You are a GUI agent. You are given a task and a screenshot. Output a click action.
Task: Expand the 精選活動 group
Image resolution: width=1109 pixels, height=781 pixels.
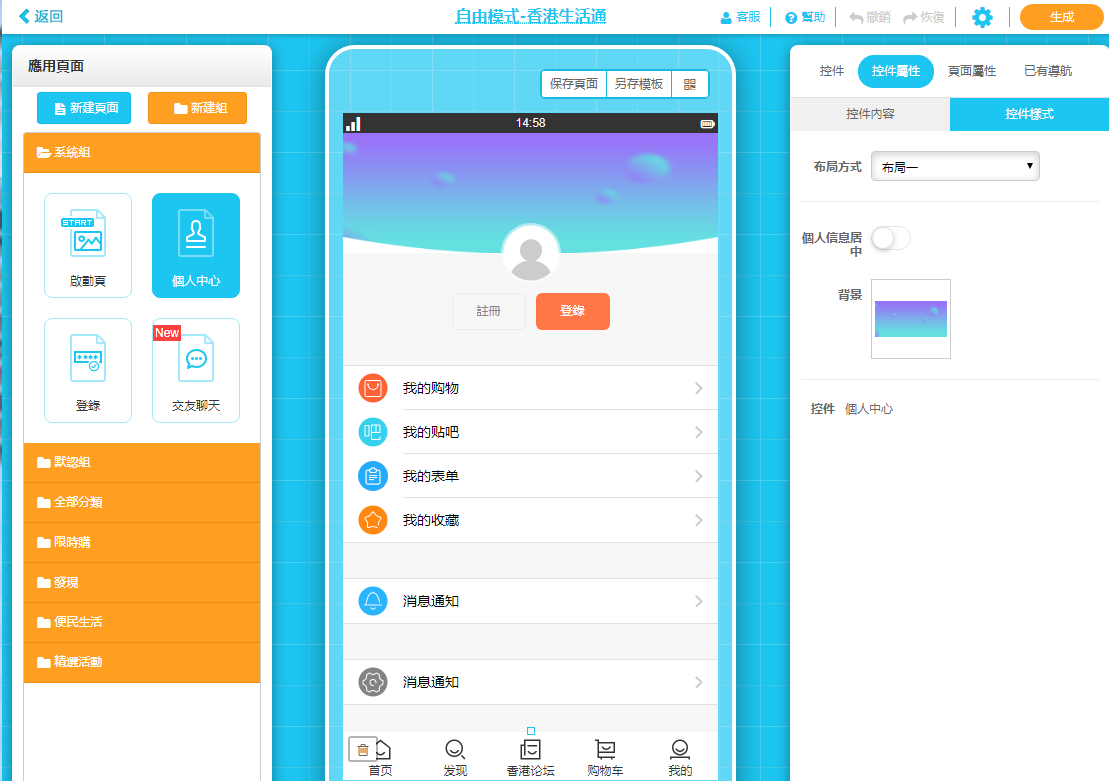click(x=142, y=662)
